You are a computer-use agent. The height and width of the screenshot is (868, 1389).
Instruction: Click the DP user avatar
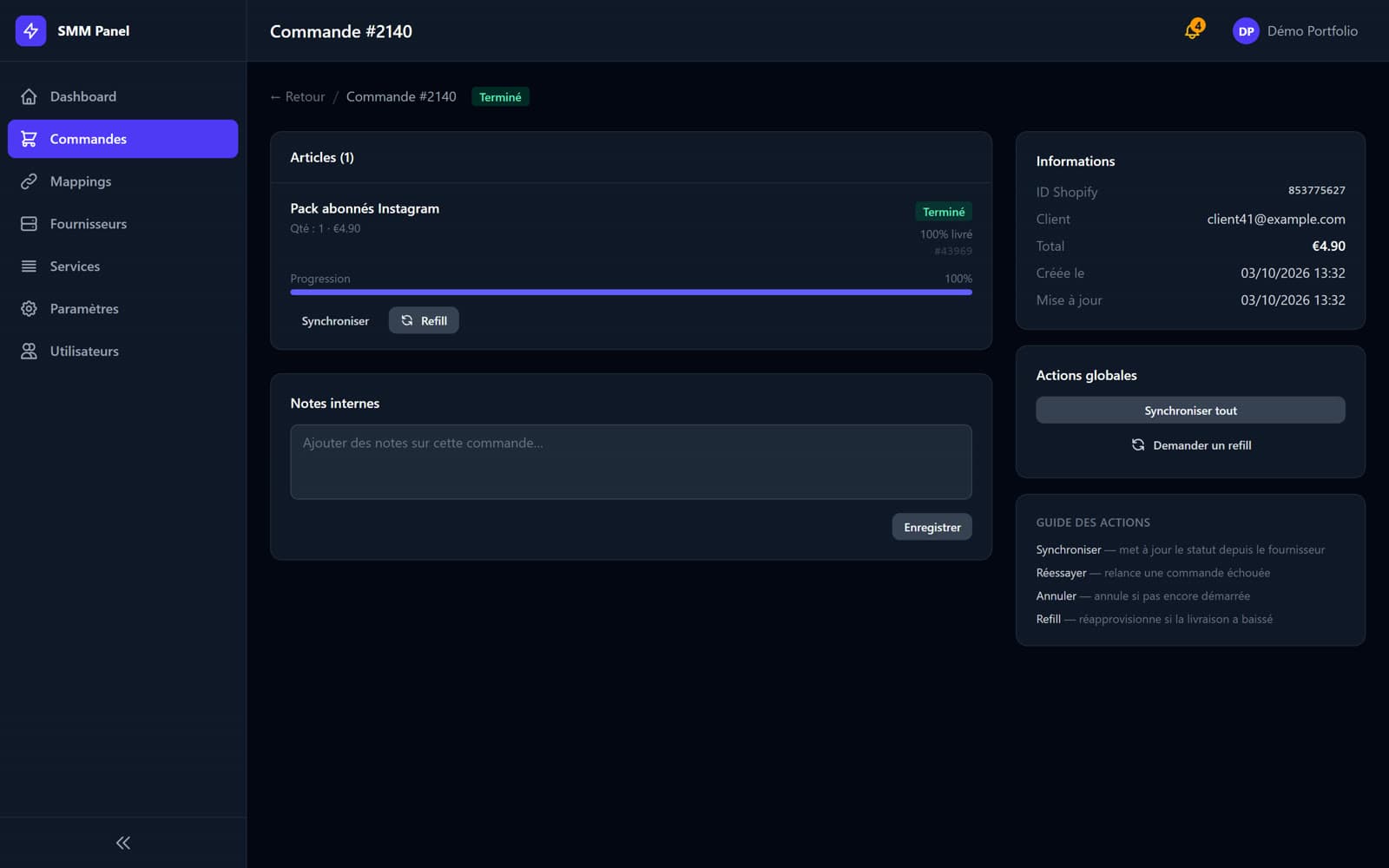(x=1246, y=31)
